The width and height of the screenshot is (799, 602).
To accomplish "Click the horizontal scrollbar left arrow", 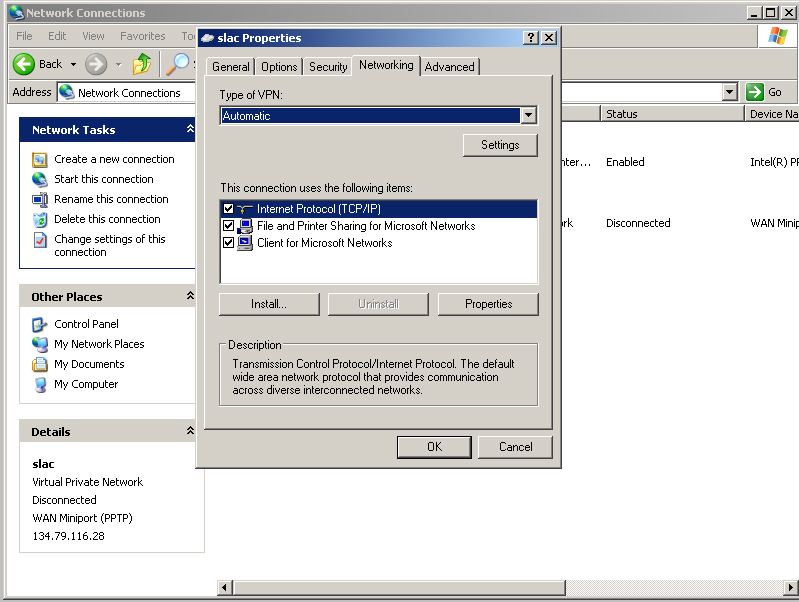I will (x=225, y=588).
